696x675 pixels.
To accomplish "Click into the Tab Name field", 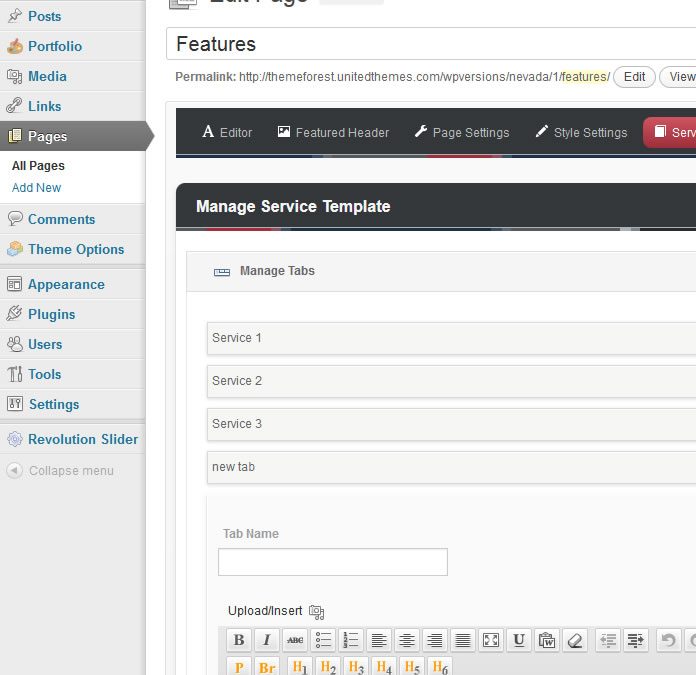I will coord(332,562).
